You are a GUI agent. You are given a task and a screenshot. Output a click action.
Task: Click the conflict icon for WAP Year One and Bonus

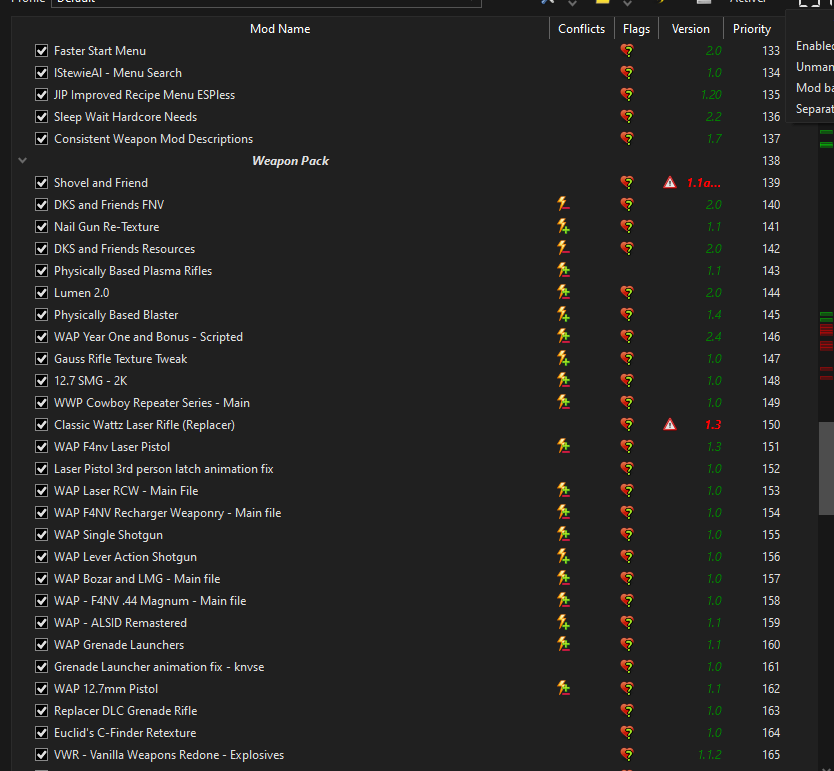(x=563, y=337)
